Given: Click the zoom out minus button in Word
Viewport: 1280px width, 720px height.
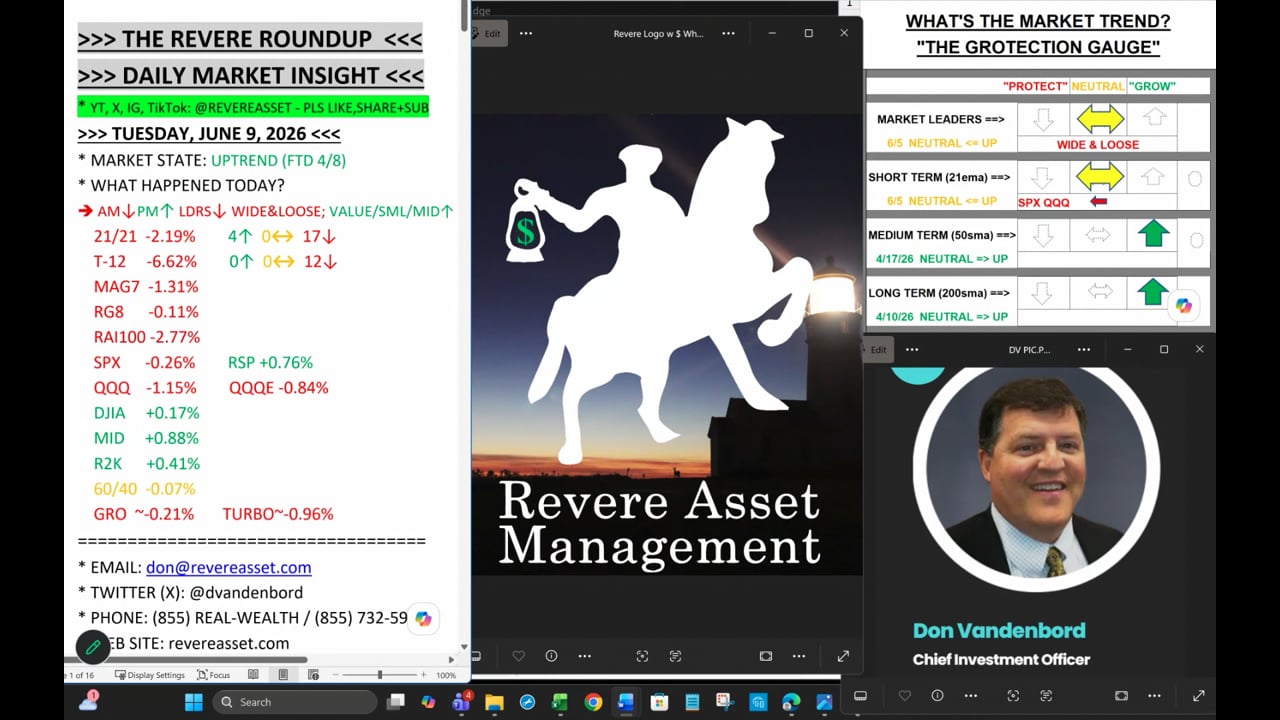Looking at the screenshot, I should click(x=334, y=675).
